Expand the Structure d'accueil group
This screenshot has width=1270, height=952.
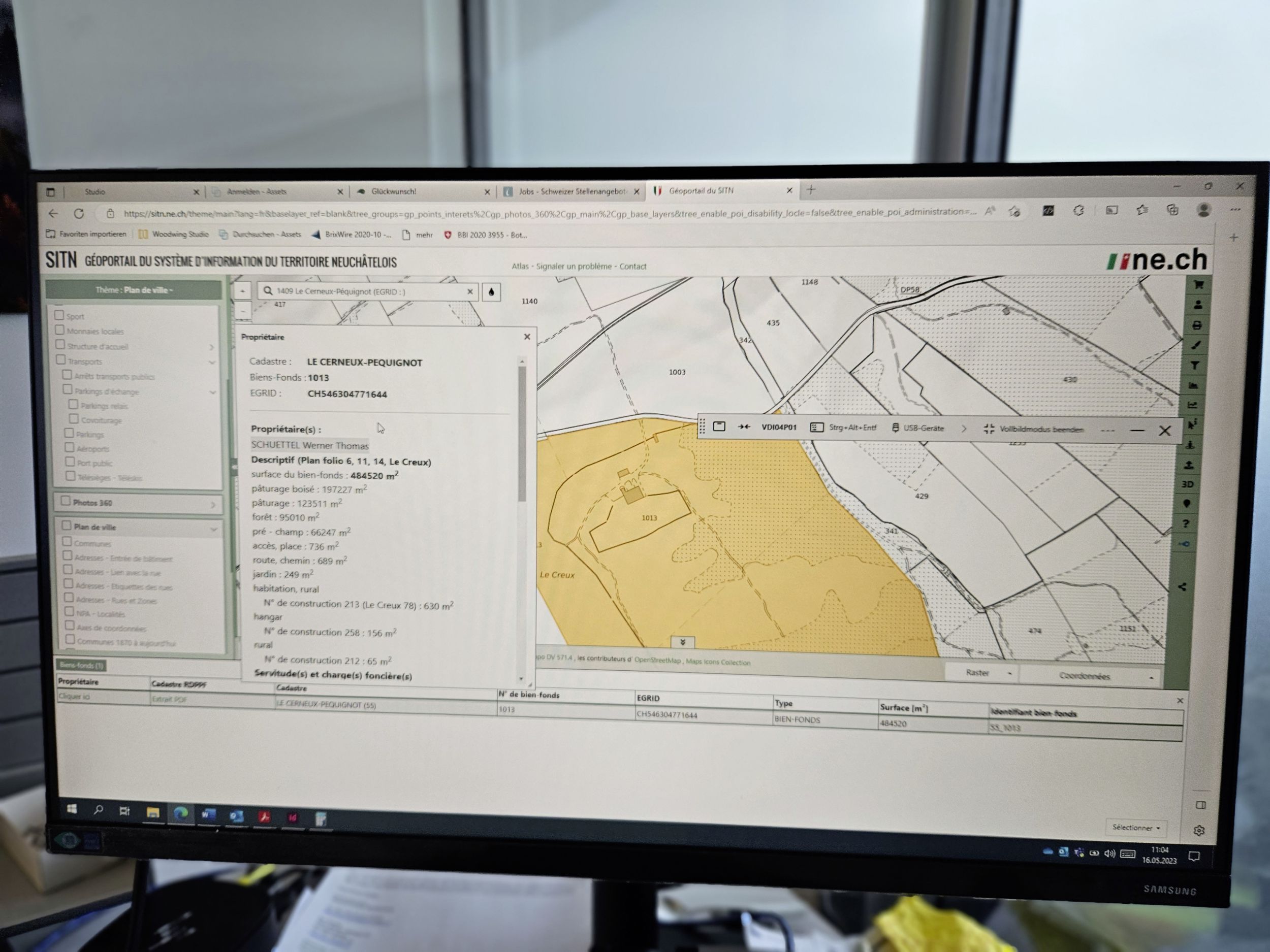click(x=211, y=347)
